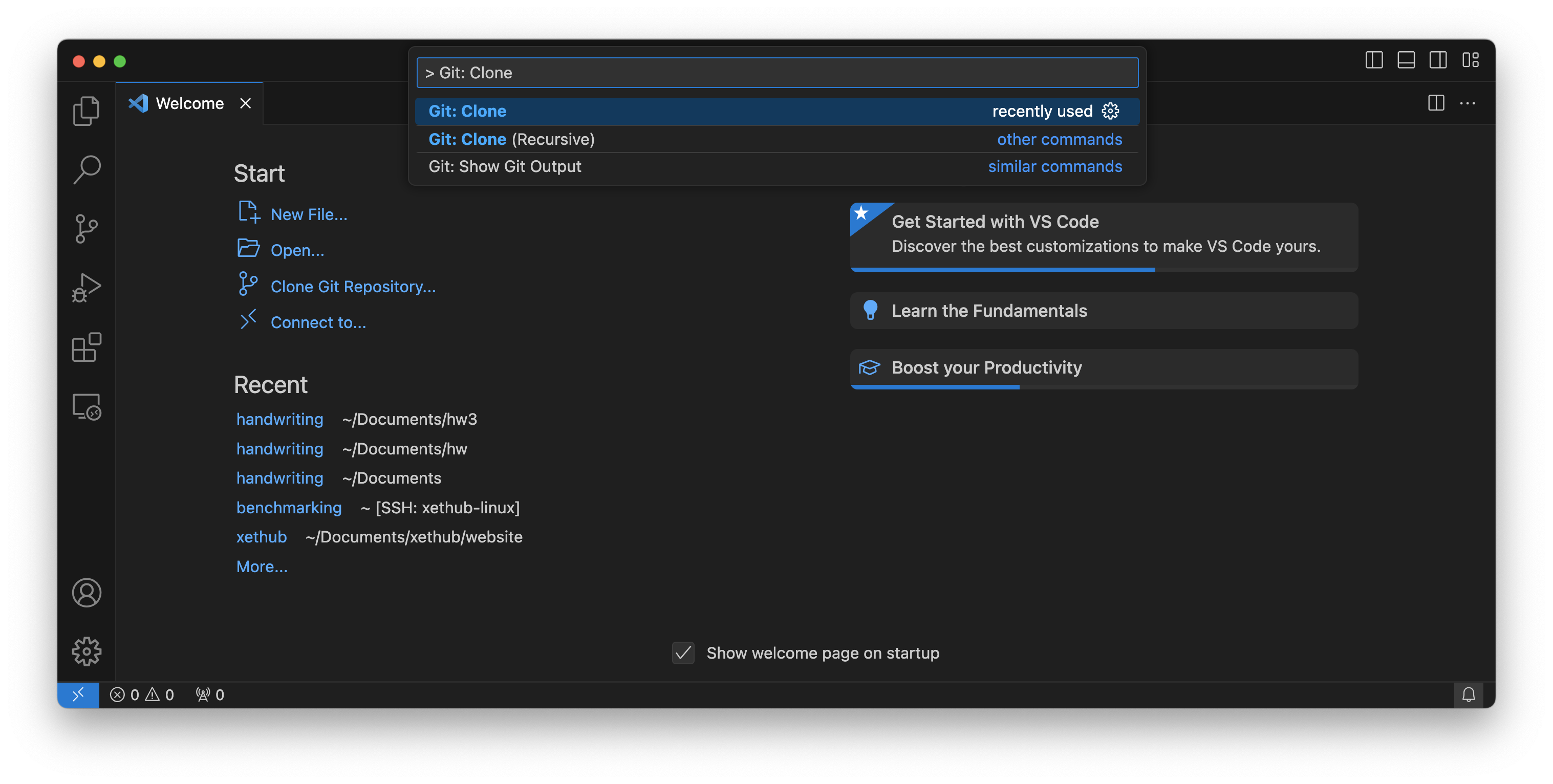This screenshot has height=784, width=1553.
Task: Open the Explorer view in activity bar
Action: pyautogui.click(x=86, y=111)
